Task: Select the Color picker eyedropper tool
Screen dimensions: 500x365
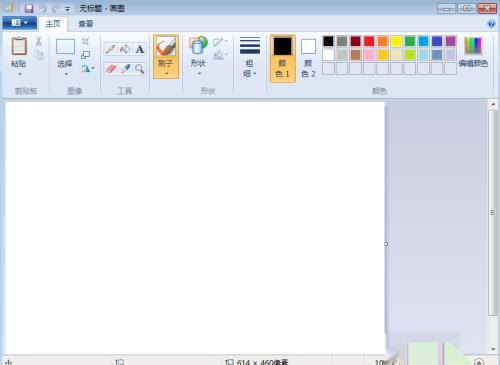Action: click(x=125, y=69)
